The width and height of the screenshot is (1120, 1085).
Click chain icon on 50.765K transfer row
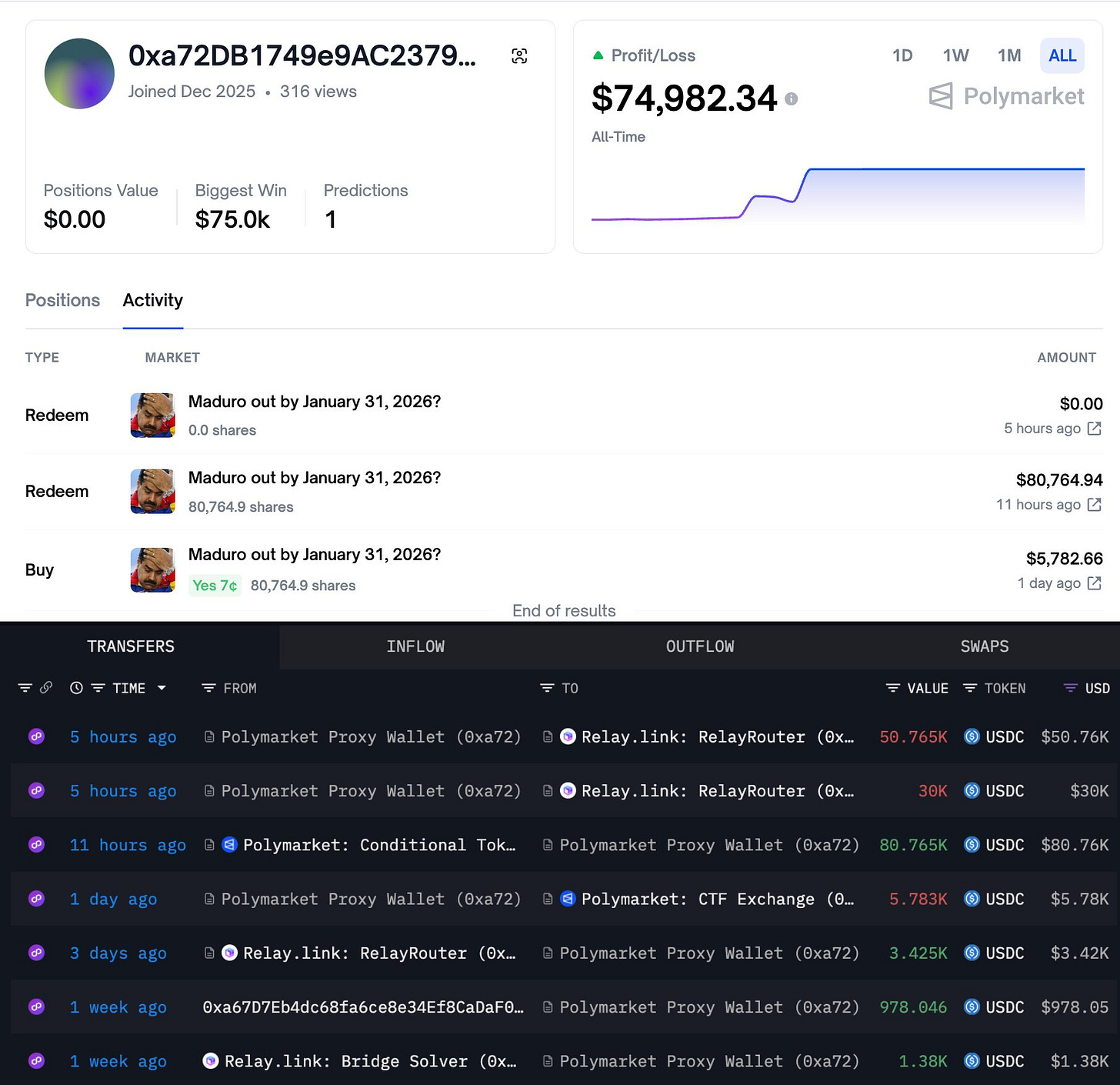pyautogui.click(x=36, y=736)
